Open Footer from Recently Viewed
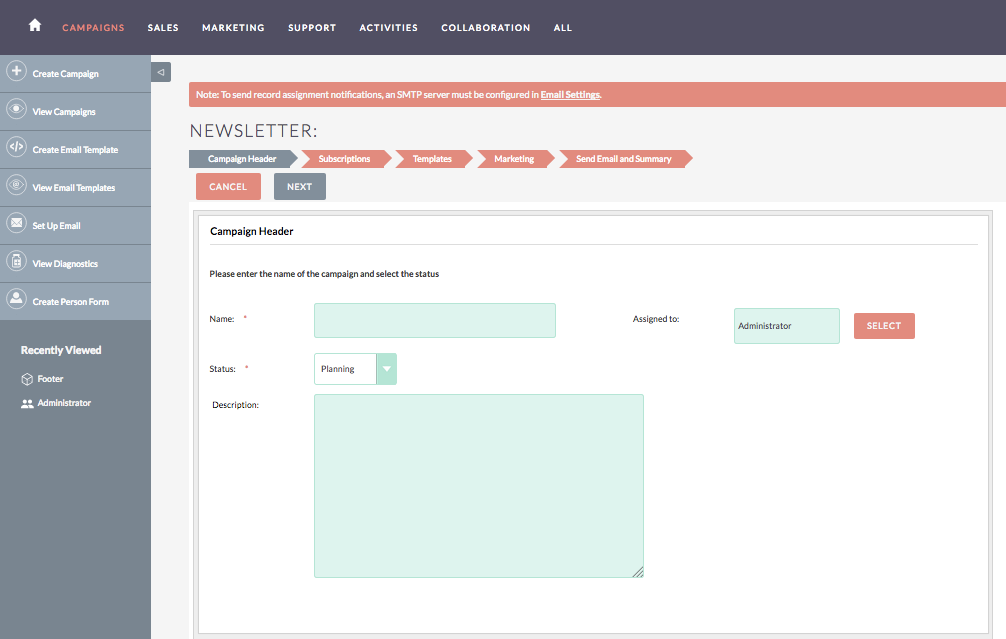Screen dimensions: 1006x639 point(50,379)
